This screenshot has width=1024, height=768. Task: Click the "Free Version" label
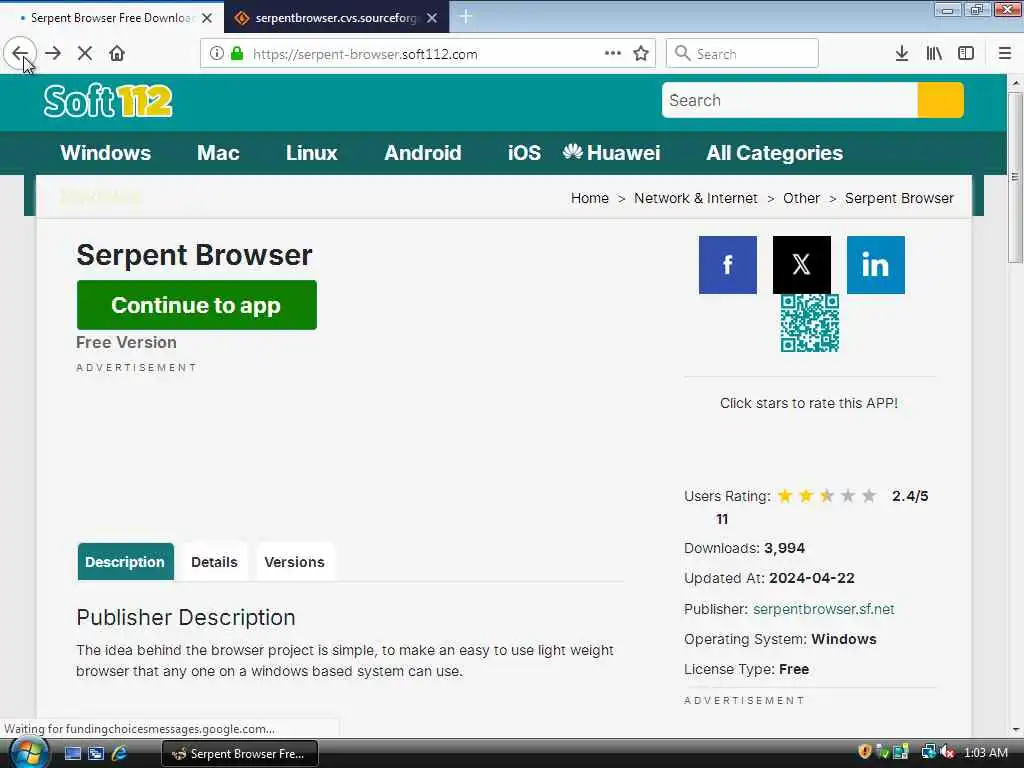126,342
